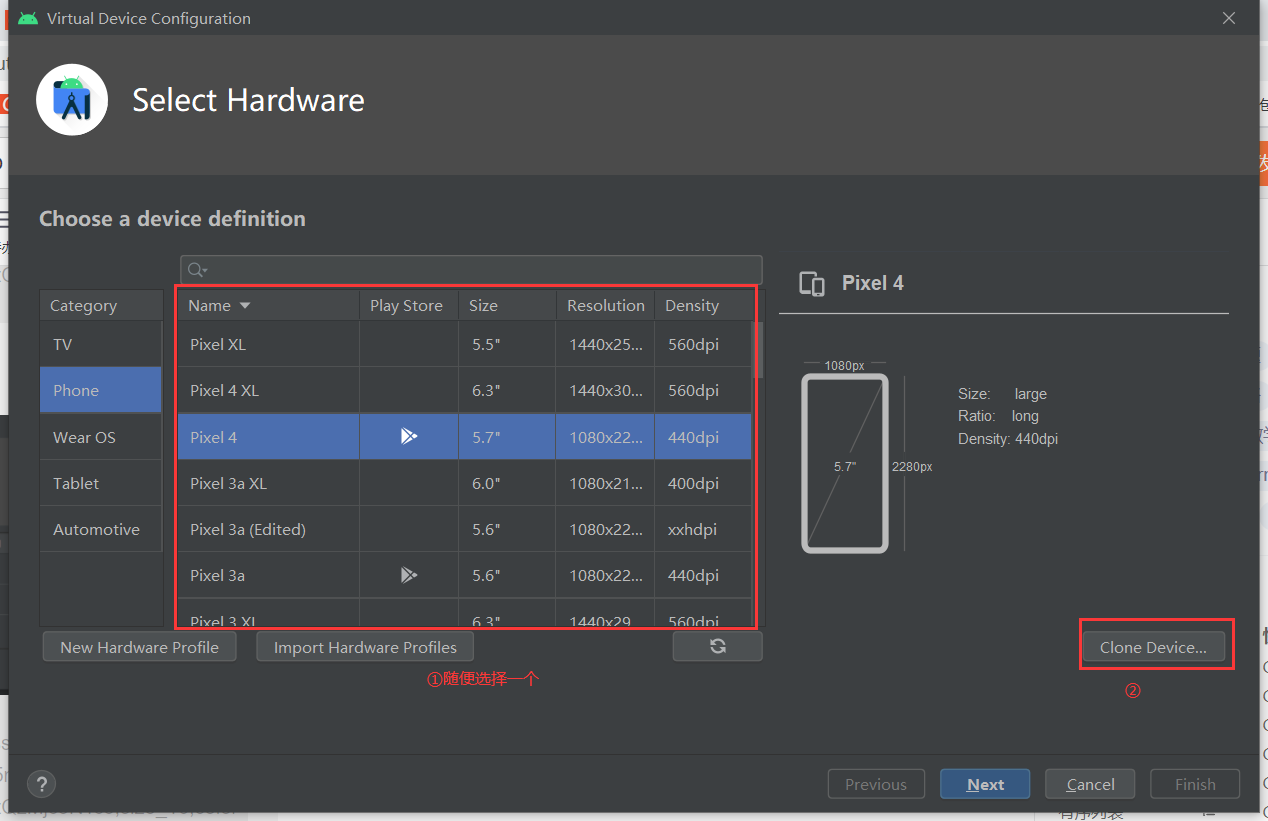Open search options dropdown in filter box
The height and width of the screenshot is (821, 1268).
click(x=205, y=271)
